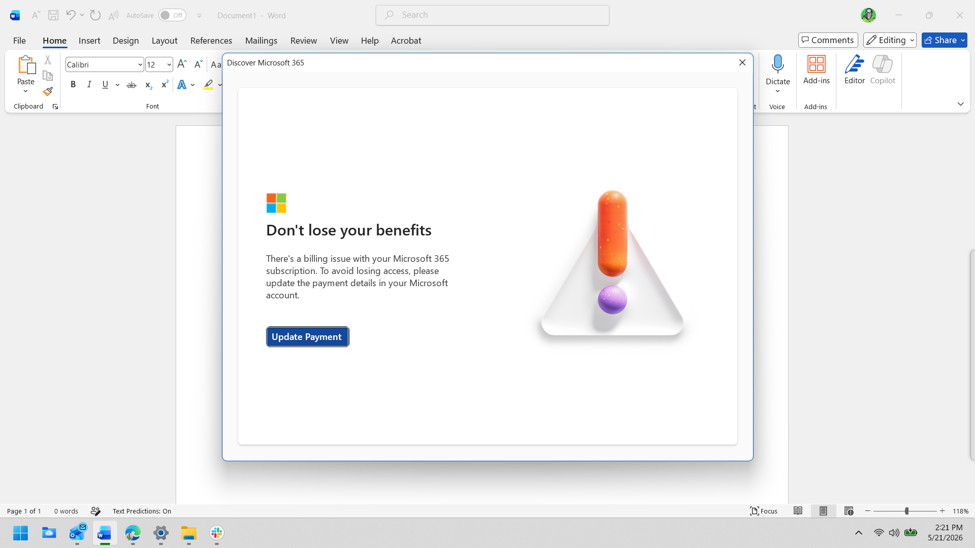Open the Editing mode dropdown
This screenshot has height=548, width=975.
[x=889, y=40]
